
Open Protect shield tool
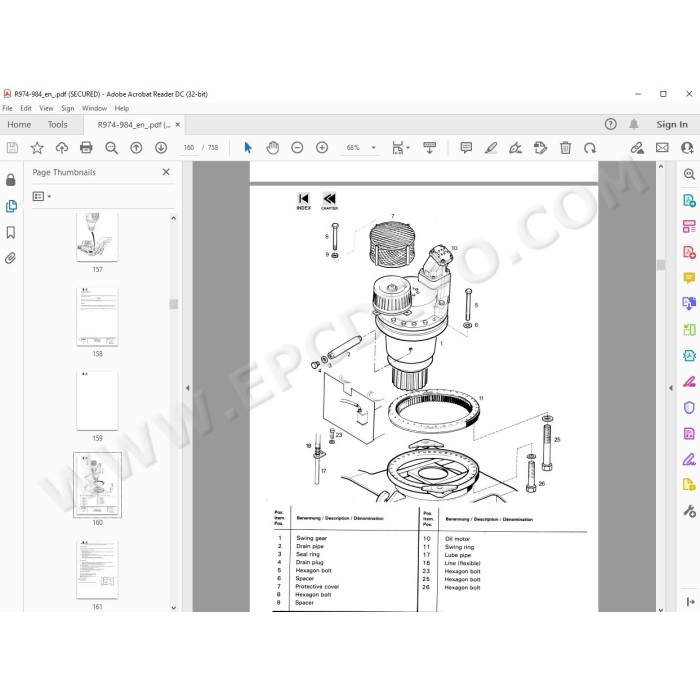click(x=689, y=408)
